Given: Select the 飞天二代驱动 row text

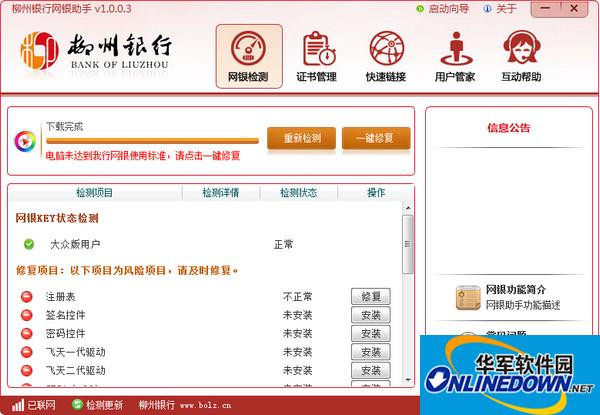Looking at the screenshot, I should 75,370.
